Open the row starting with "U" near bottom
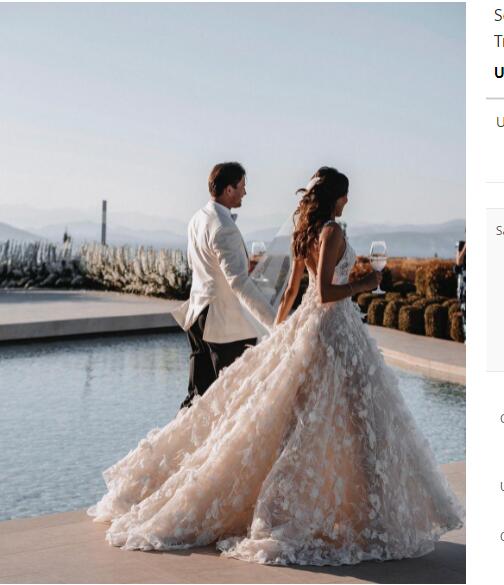Screen dimensions: 504x585 (x=502, y=487)
